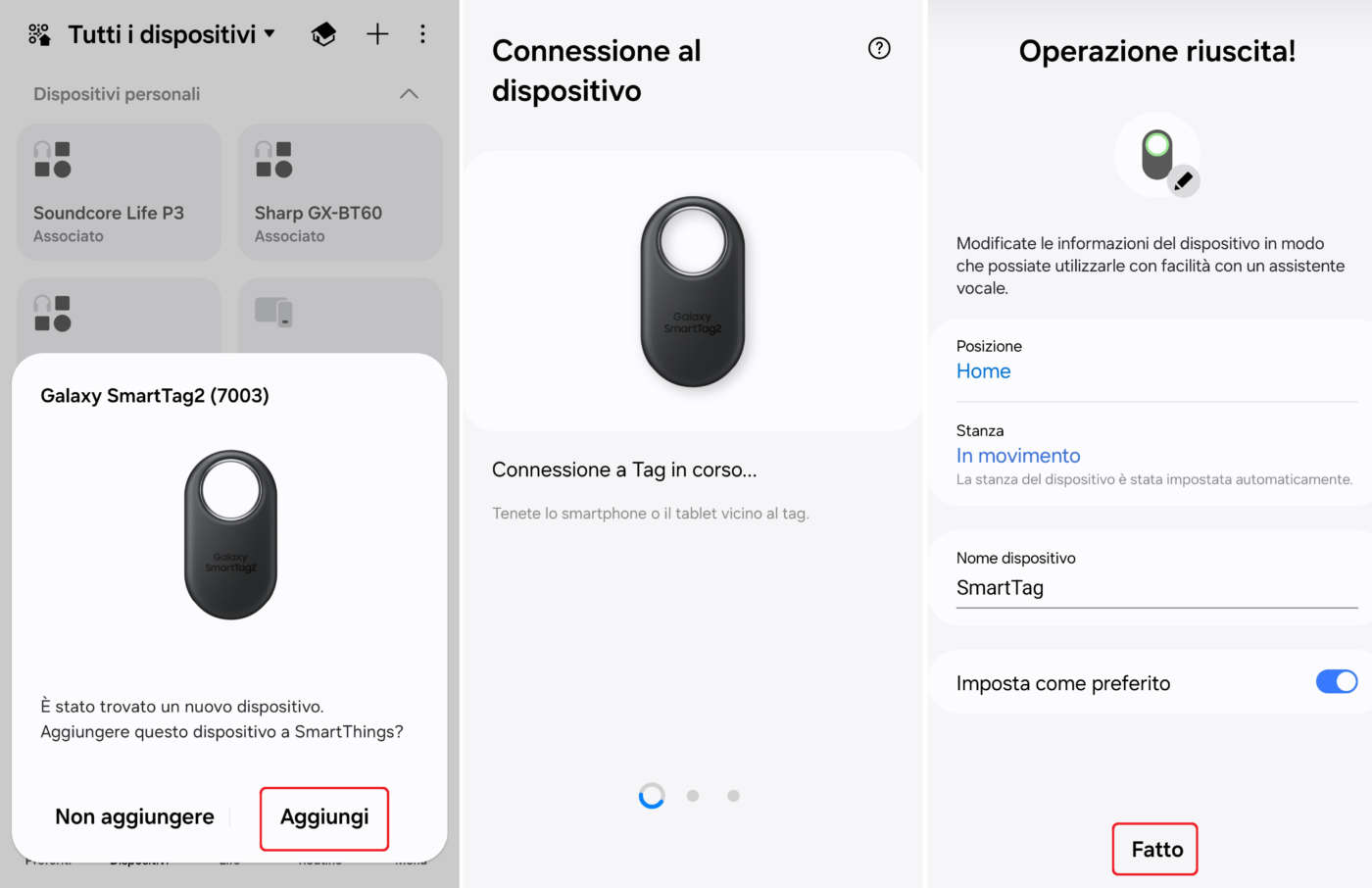1372x888 pixels.
Task: Tap the pencil edit icon on device image
Action: click(1184, 180)
